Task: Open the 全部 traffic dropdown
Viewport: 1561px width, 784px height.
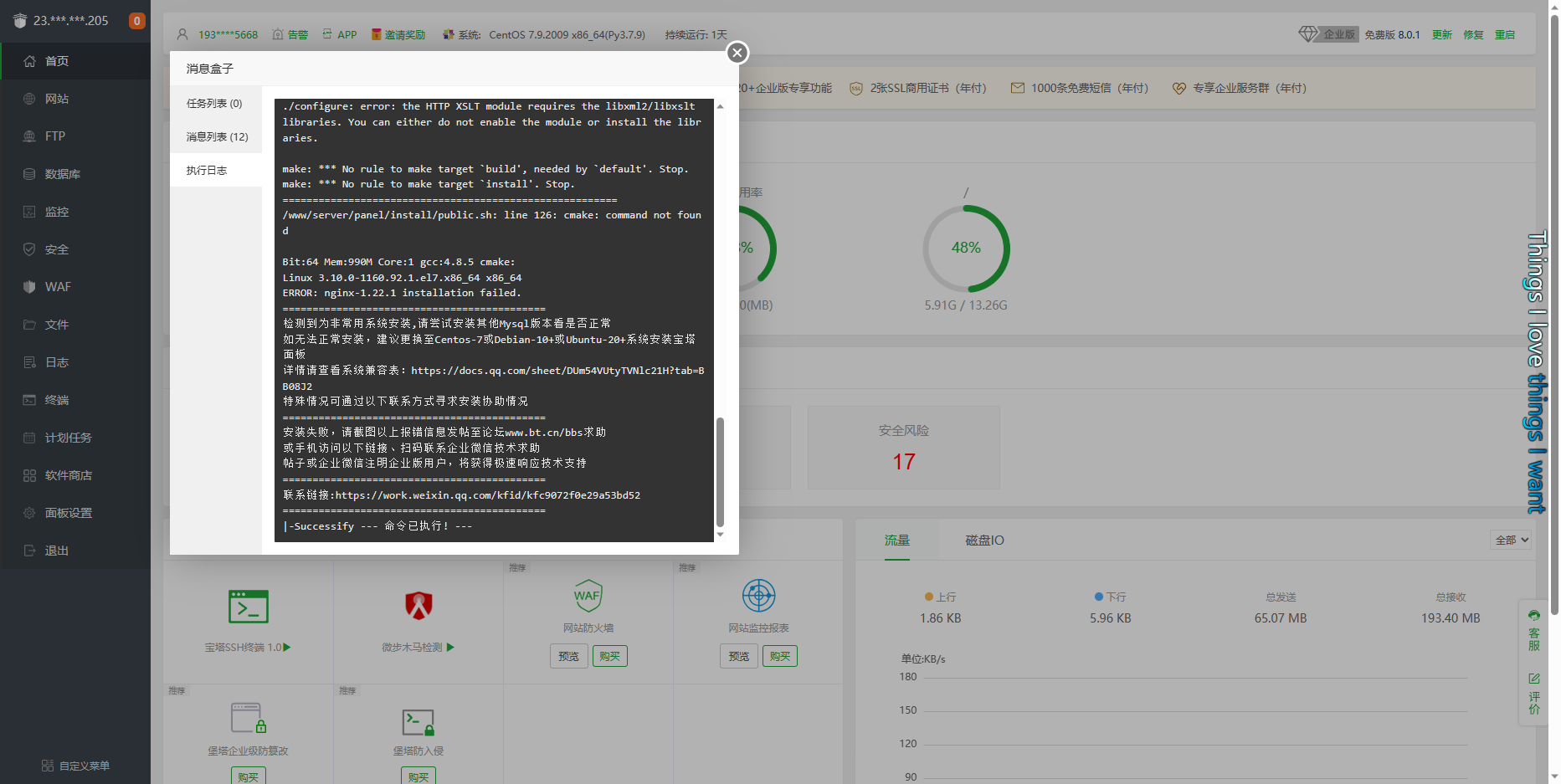Action: tap(1511, 540)
